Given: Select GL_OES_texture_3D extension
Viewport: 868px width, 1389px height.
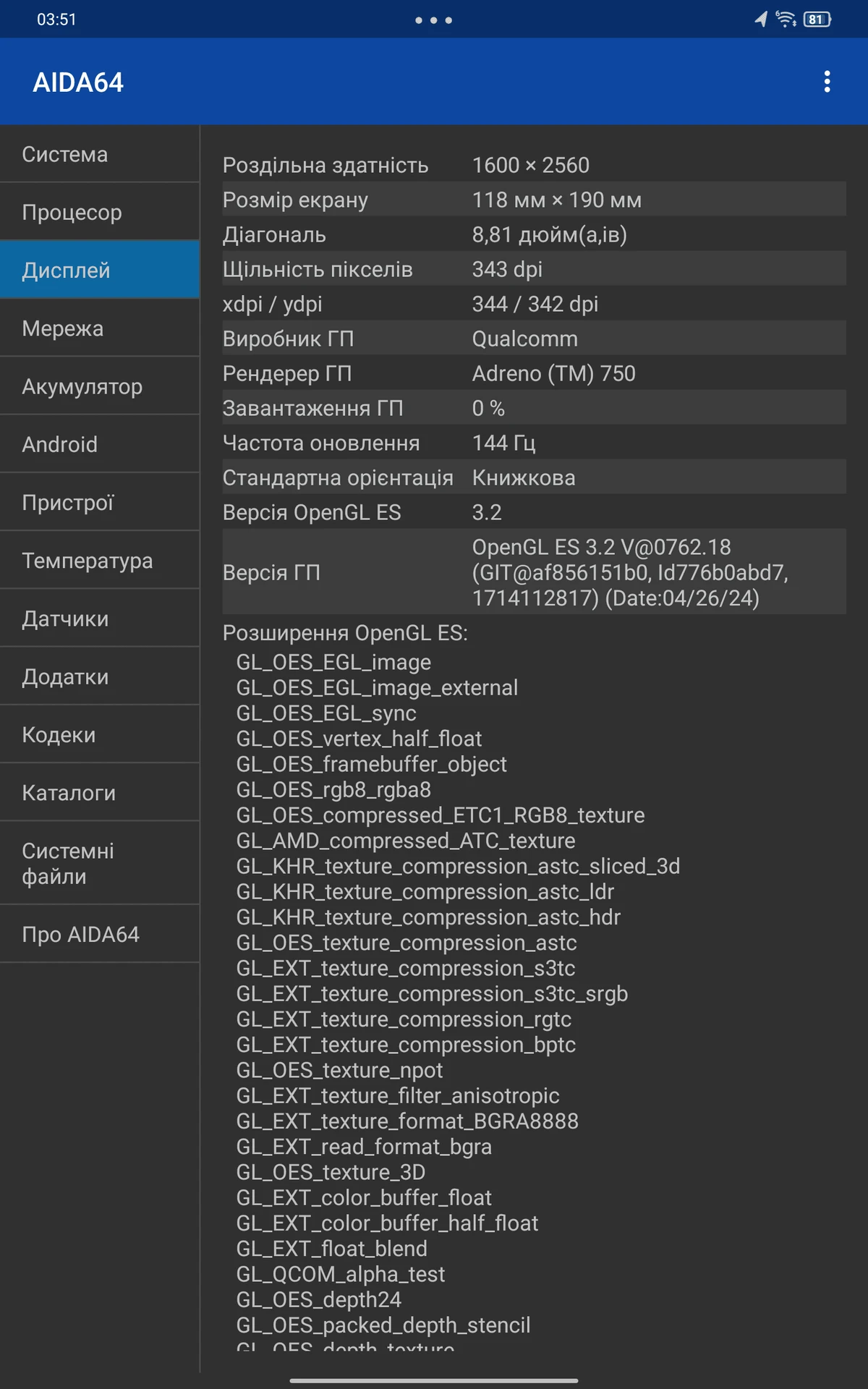Looking at the screenshot, I should point(331,1171).
